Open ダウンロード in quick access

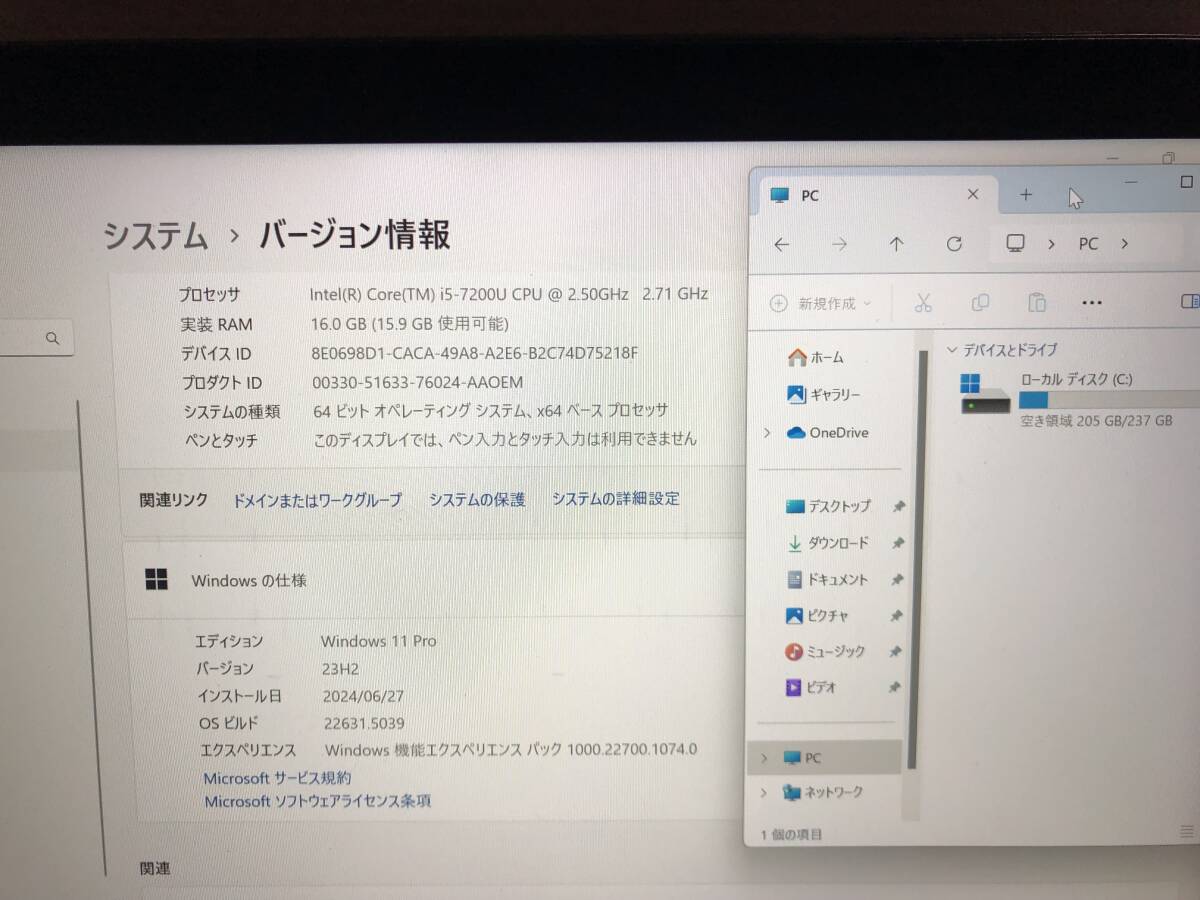(x=828, y=543)
